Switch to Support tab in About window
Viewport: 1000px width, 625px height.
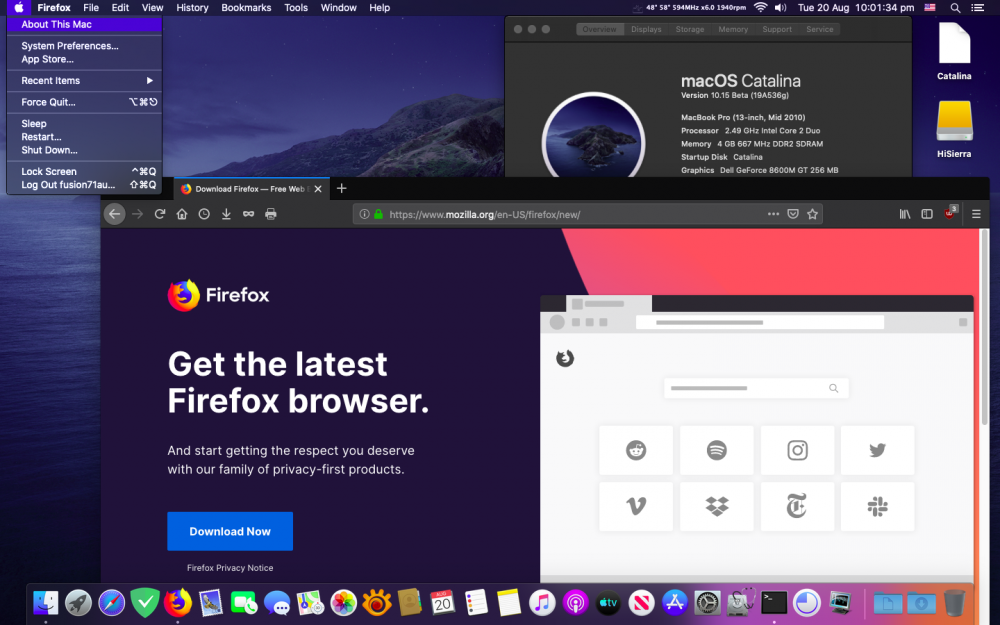pos(777,29)
